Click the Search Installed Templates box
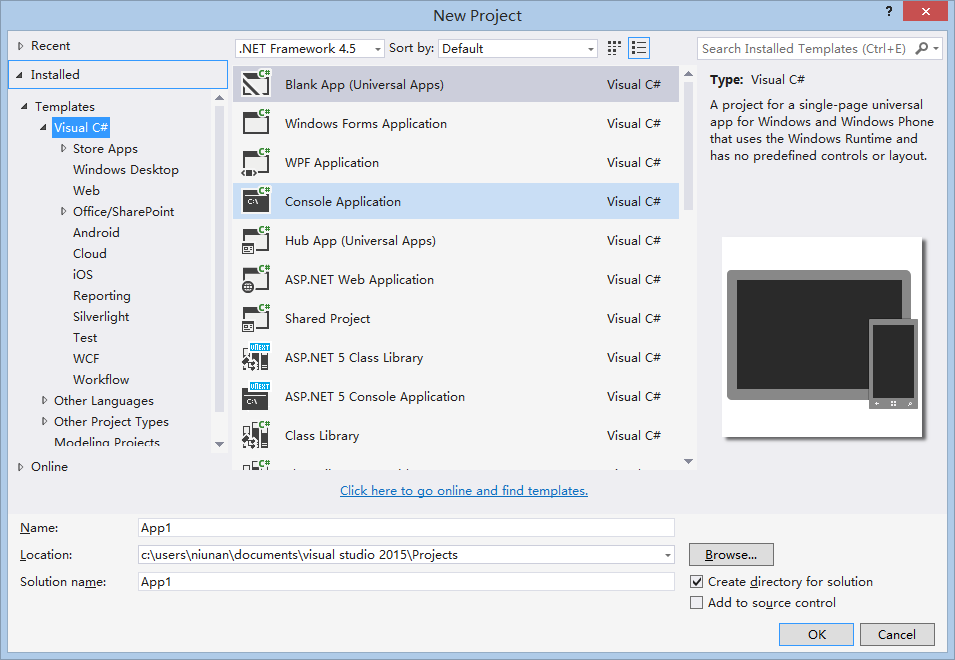This screenshot has width=955, height=660. [x=805, y=49]
